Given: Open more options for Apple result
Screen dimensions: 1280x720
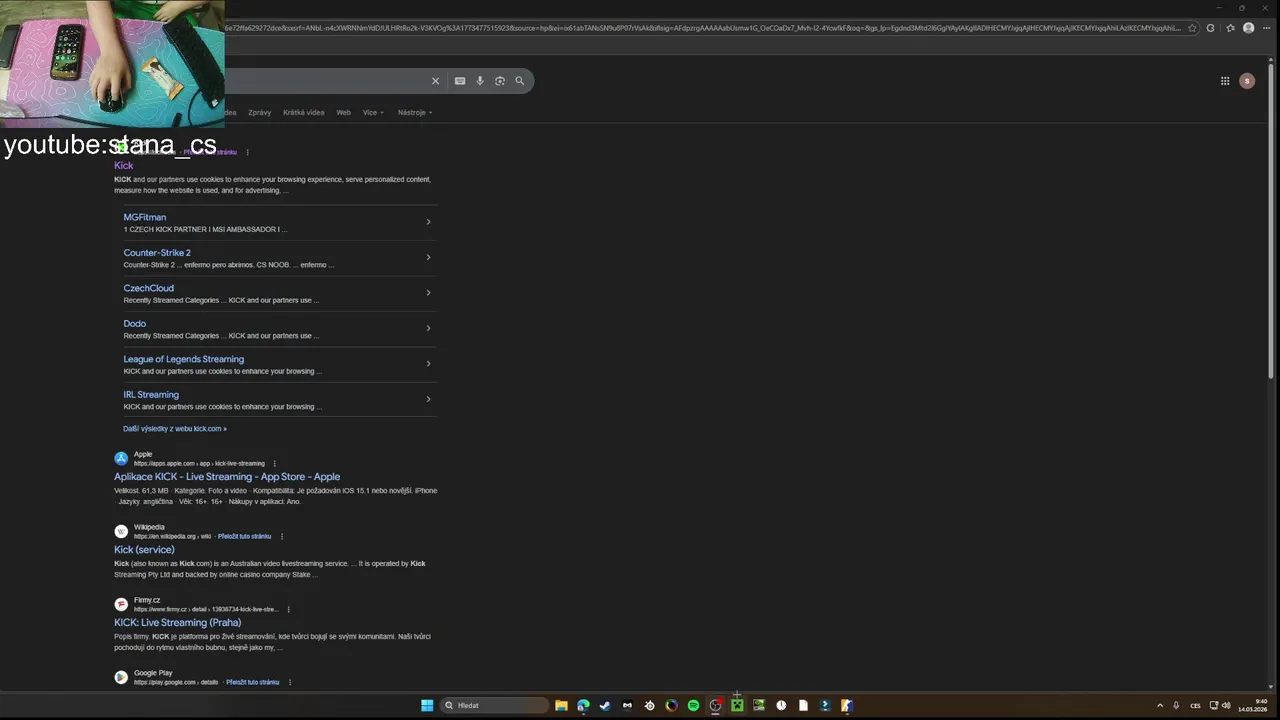Looking at the screenshot, I should 274,463.
